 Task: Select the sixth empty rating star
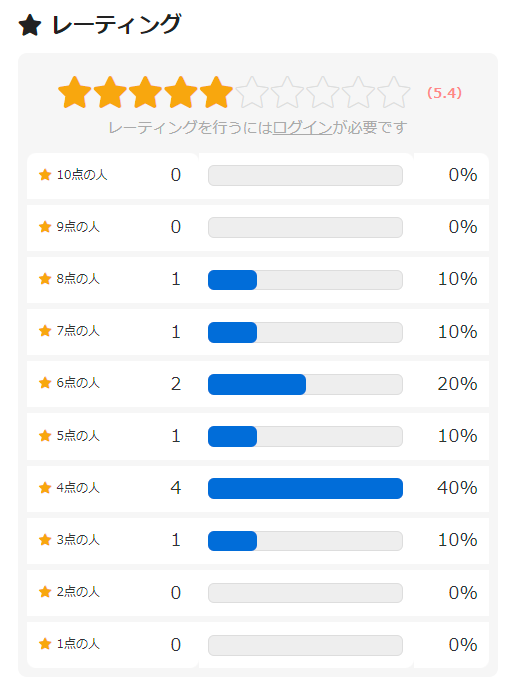coord(252,93)
